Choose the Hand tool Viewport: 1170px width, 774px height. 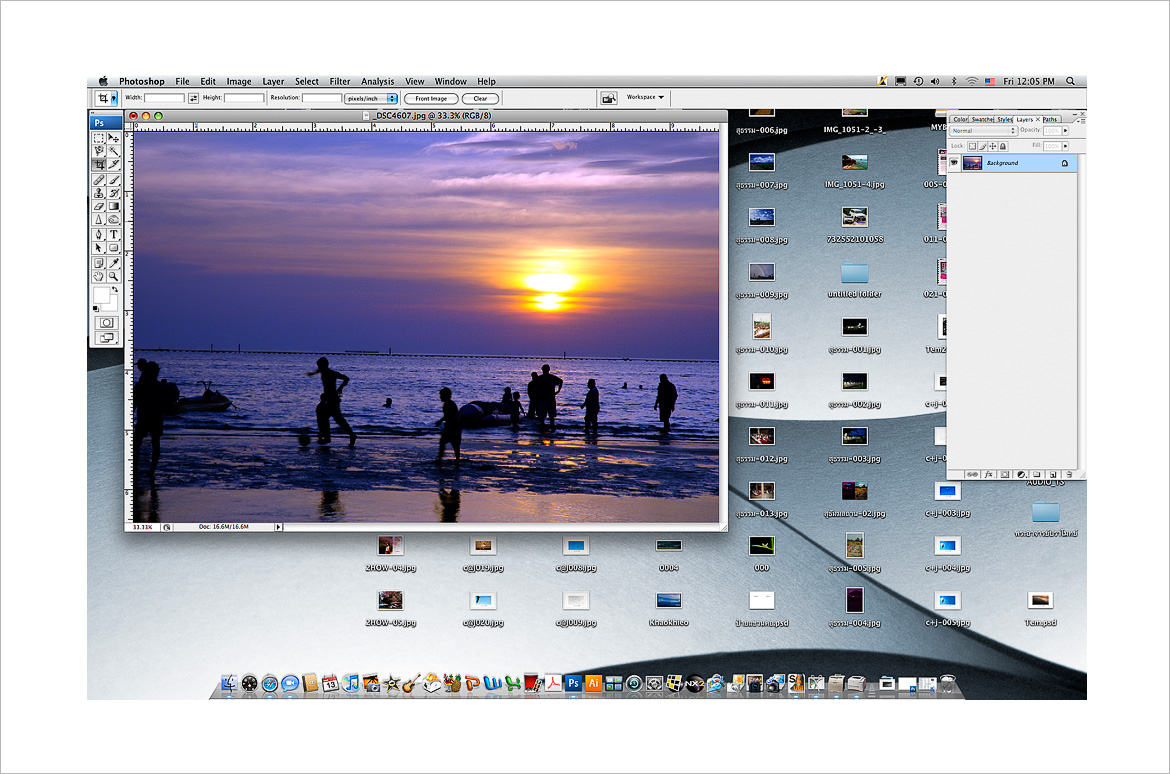(x=99, y=275)
